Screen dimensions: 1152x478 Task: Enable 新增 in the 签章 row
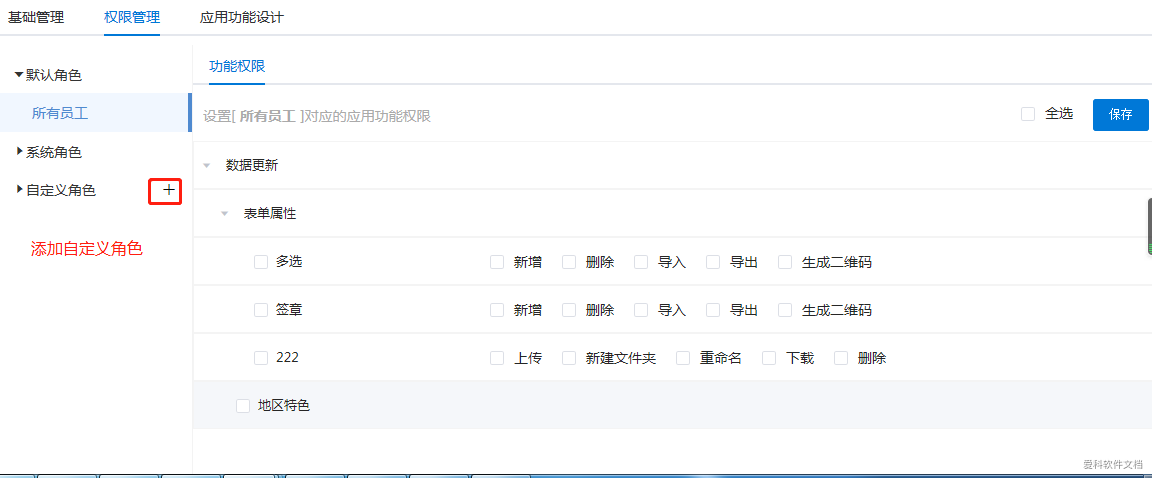click(x=497, y=311)
